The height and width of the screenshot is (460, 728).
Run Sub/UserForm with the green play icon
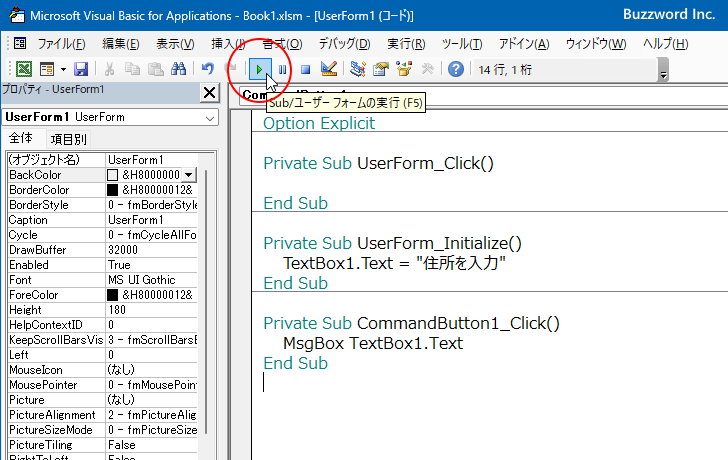coord(260,70)
